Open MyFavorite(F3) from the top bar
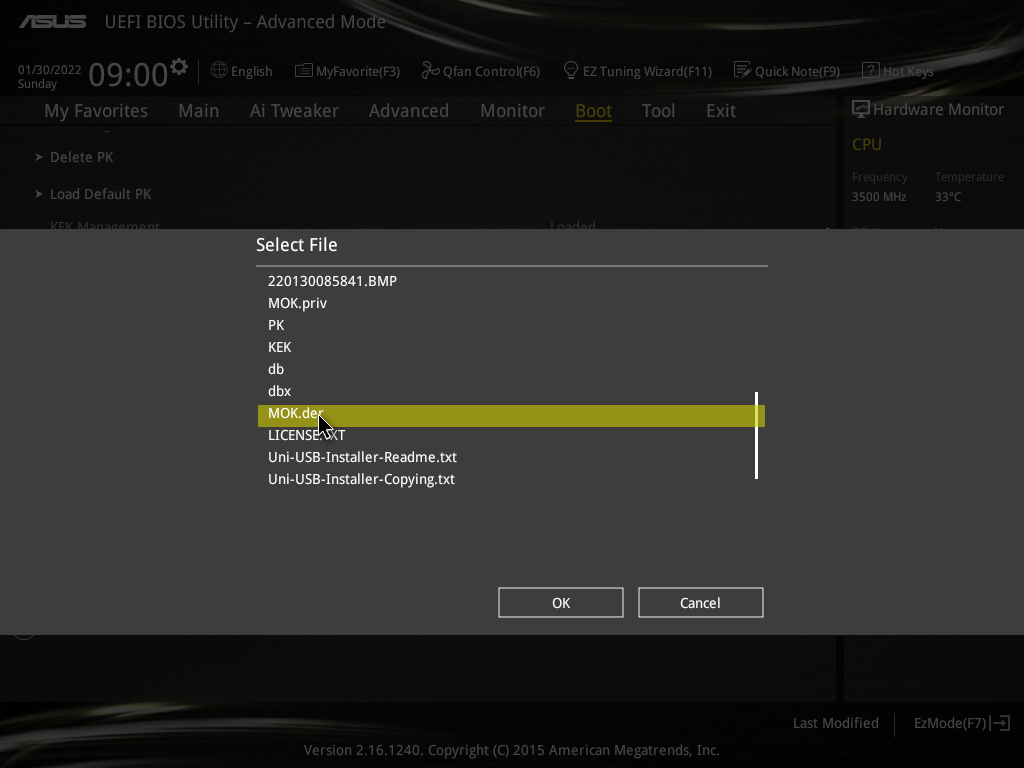 (358, 71)
